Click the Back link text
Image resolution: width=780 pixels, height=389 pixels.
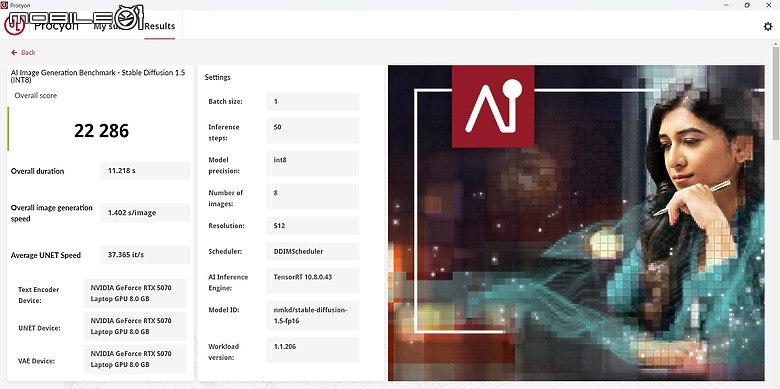pos(28,52)
